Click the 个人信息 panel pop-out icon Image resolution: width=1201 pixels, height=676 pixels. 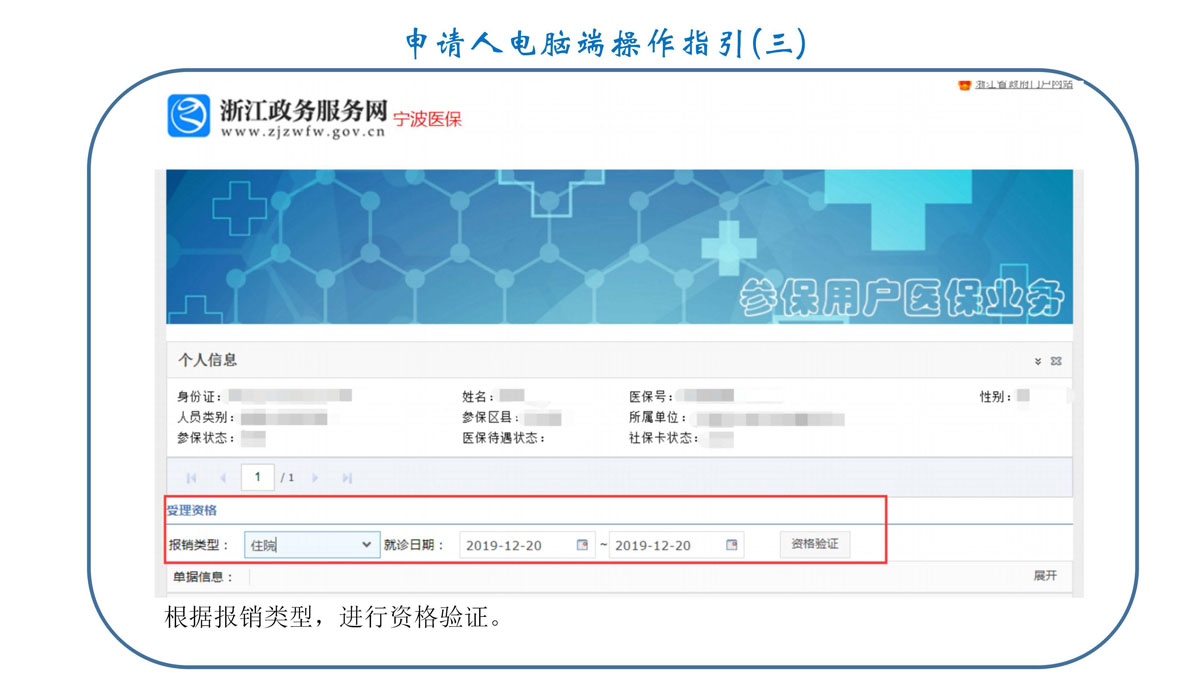(1056, 361)
